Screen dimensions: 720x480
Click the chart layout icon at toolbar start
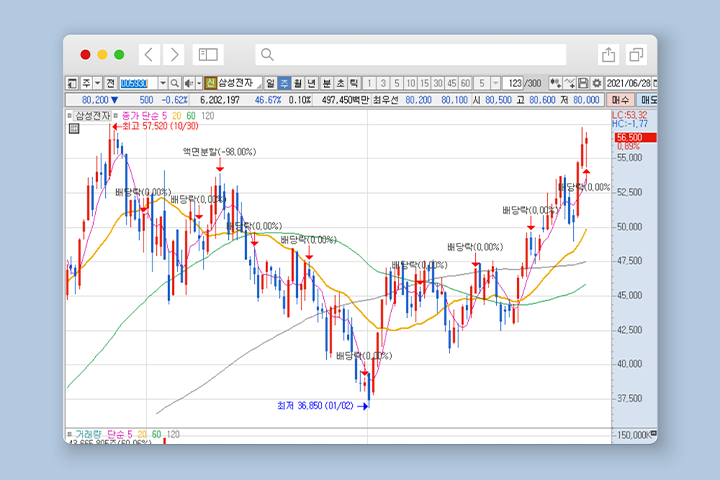73,83
